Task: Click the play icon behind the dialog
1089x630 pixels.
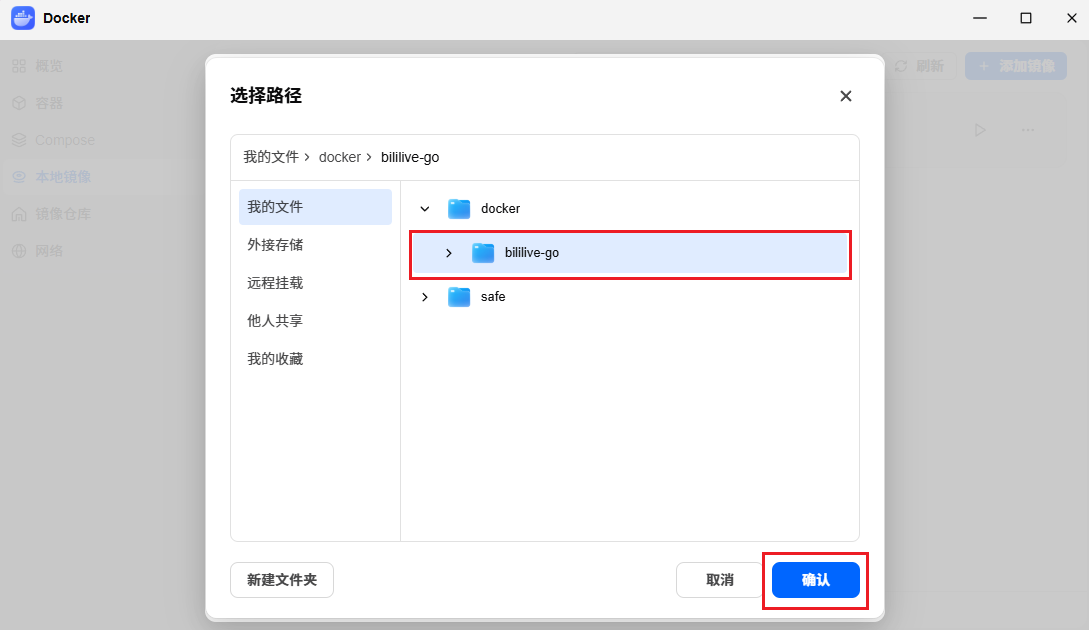Action: 980,130
